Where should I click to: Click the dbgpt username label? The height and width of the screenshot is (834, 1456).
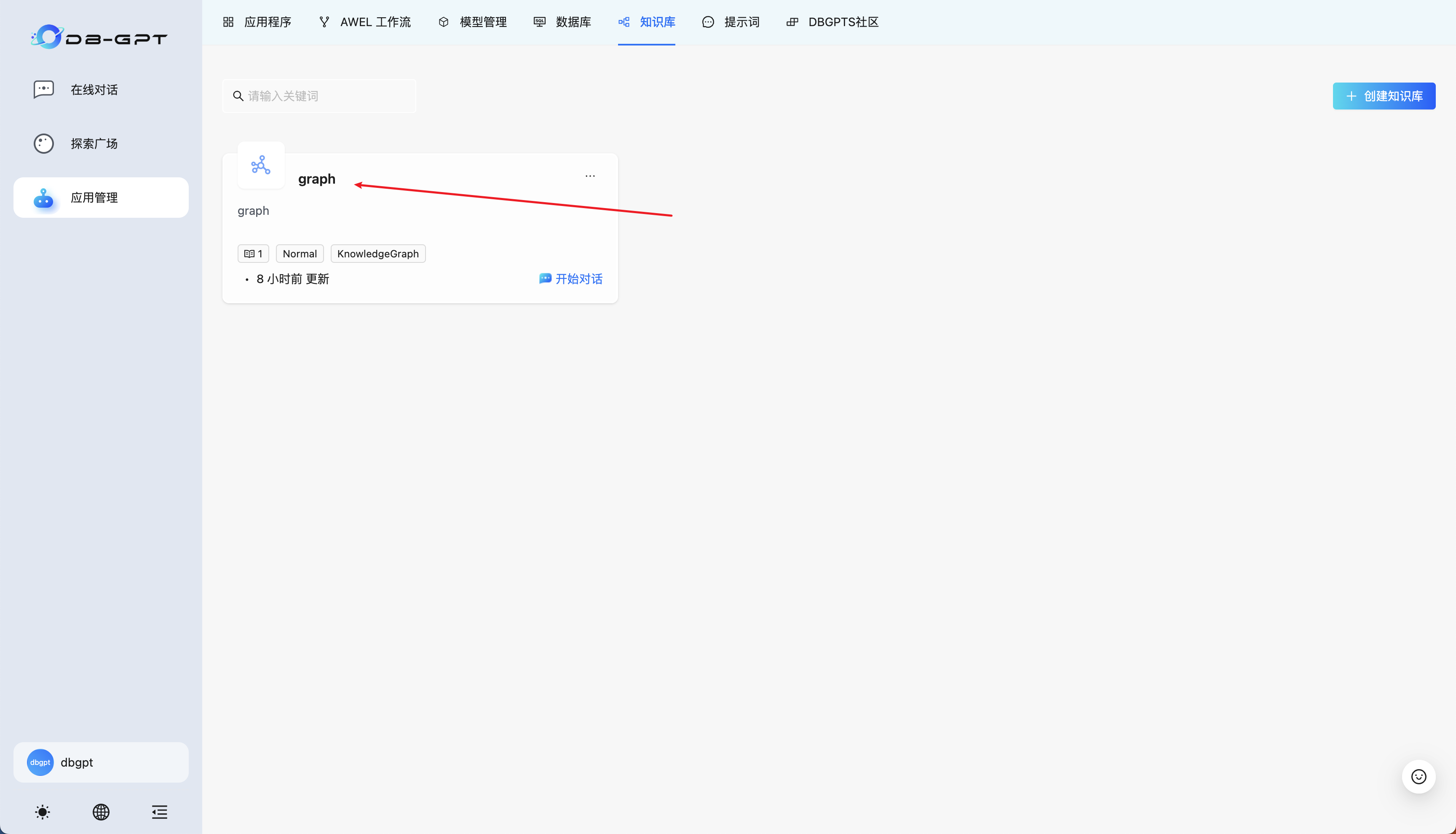77,762
